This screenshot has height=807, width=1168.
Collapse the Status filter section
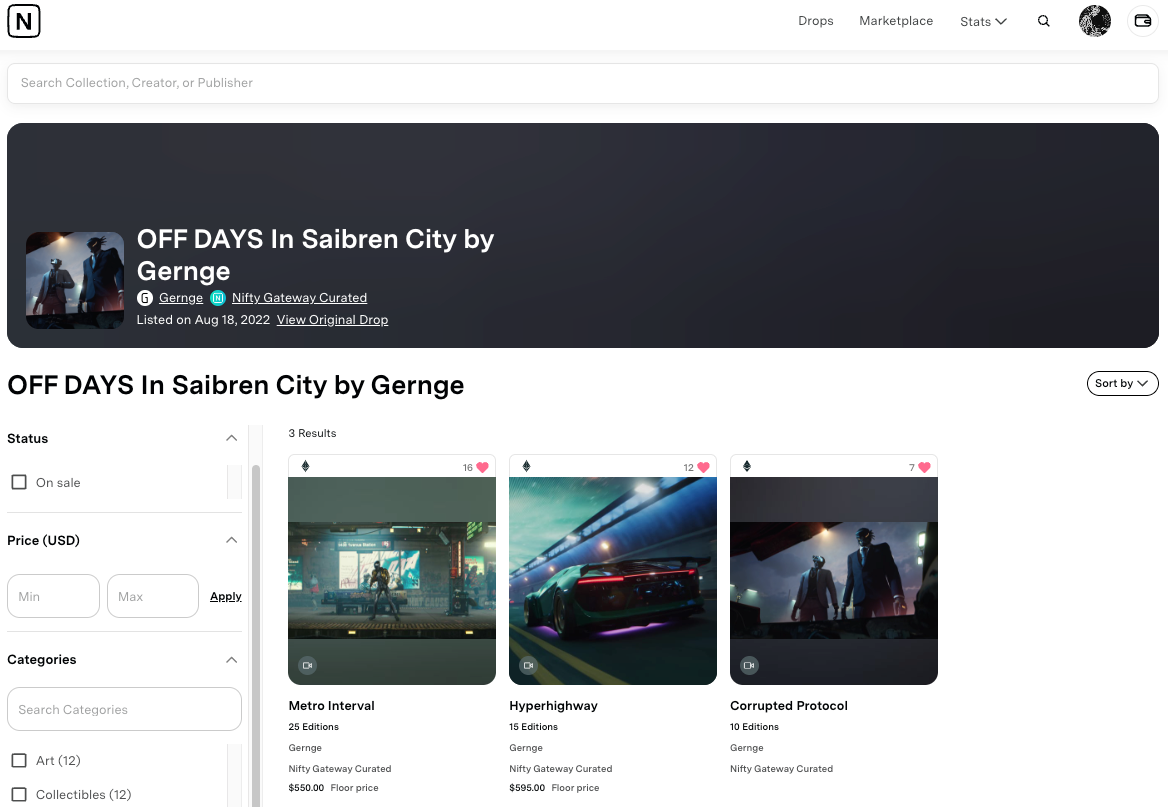click(232, 438)
